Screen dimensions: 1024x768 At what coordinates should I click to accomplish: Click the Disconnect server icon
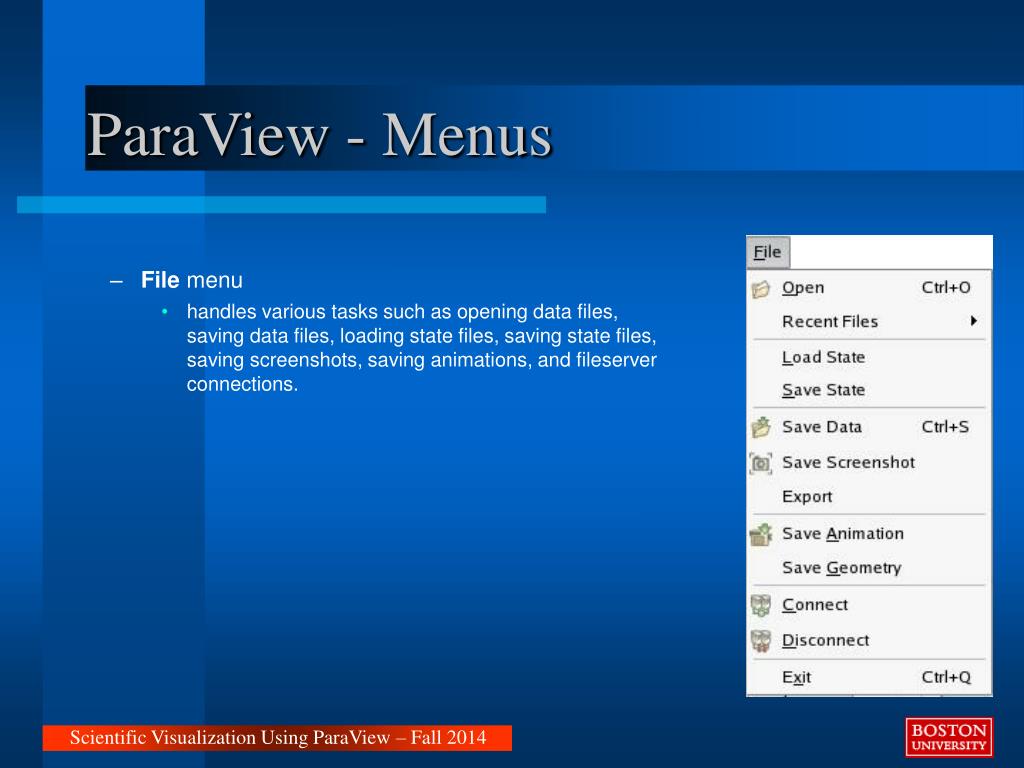click(761, 641)
